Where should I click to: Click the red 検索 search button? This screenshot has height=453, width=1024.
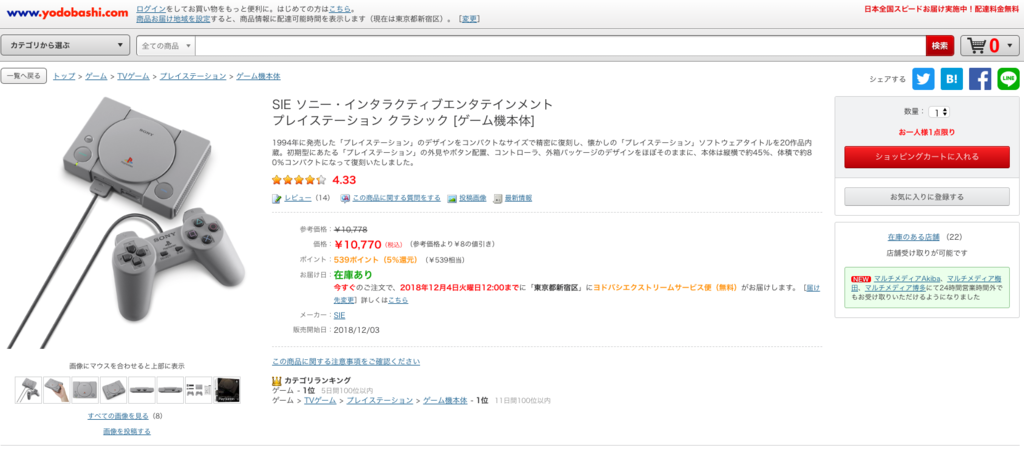click(x=940, y=46)
